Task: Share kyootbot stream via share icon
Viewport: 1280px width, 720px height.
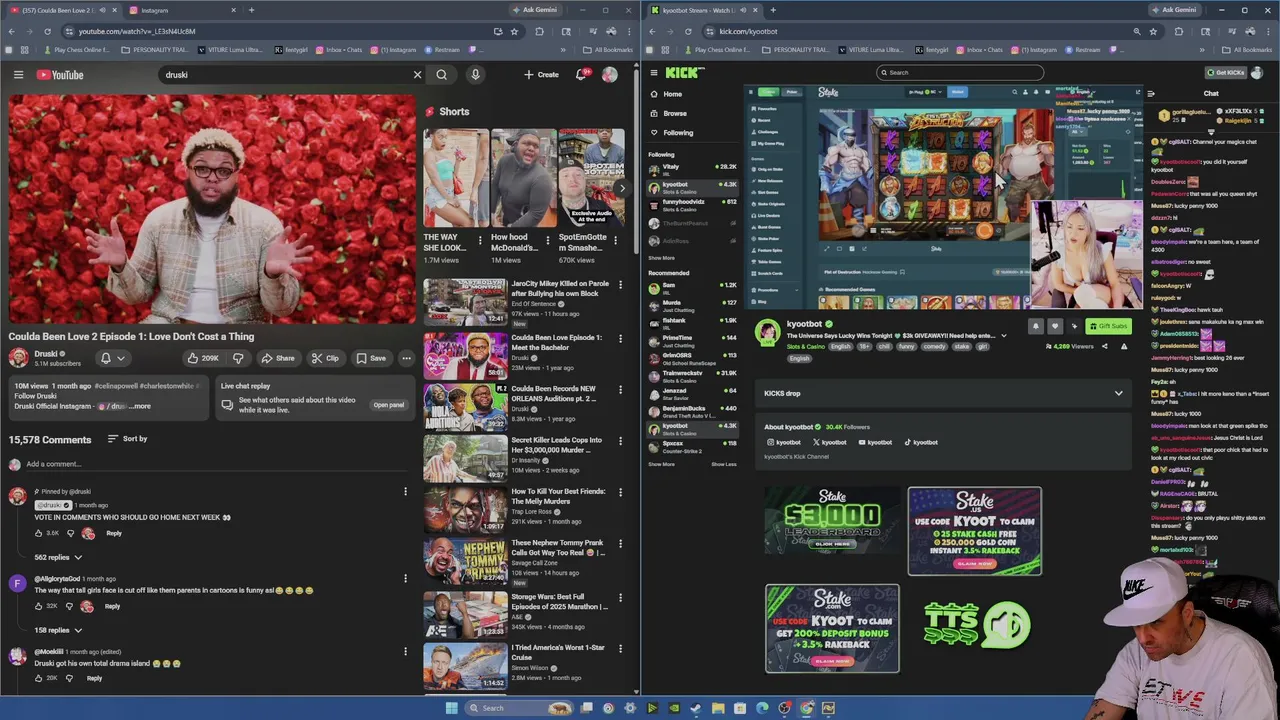Action: click(1104, 346)
